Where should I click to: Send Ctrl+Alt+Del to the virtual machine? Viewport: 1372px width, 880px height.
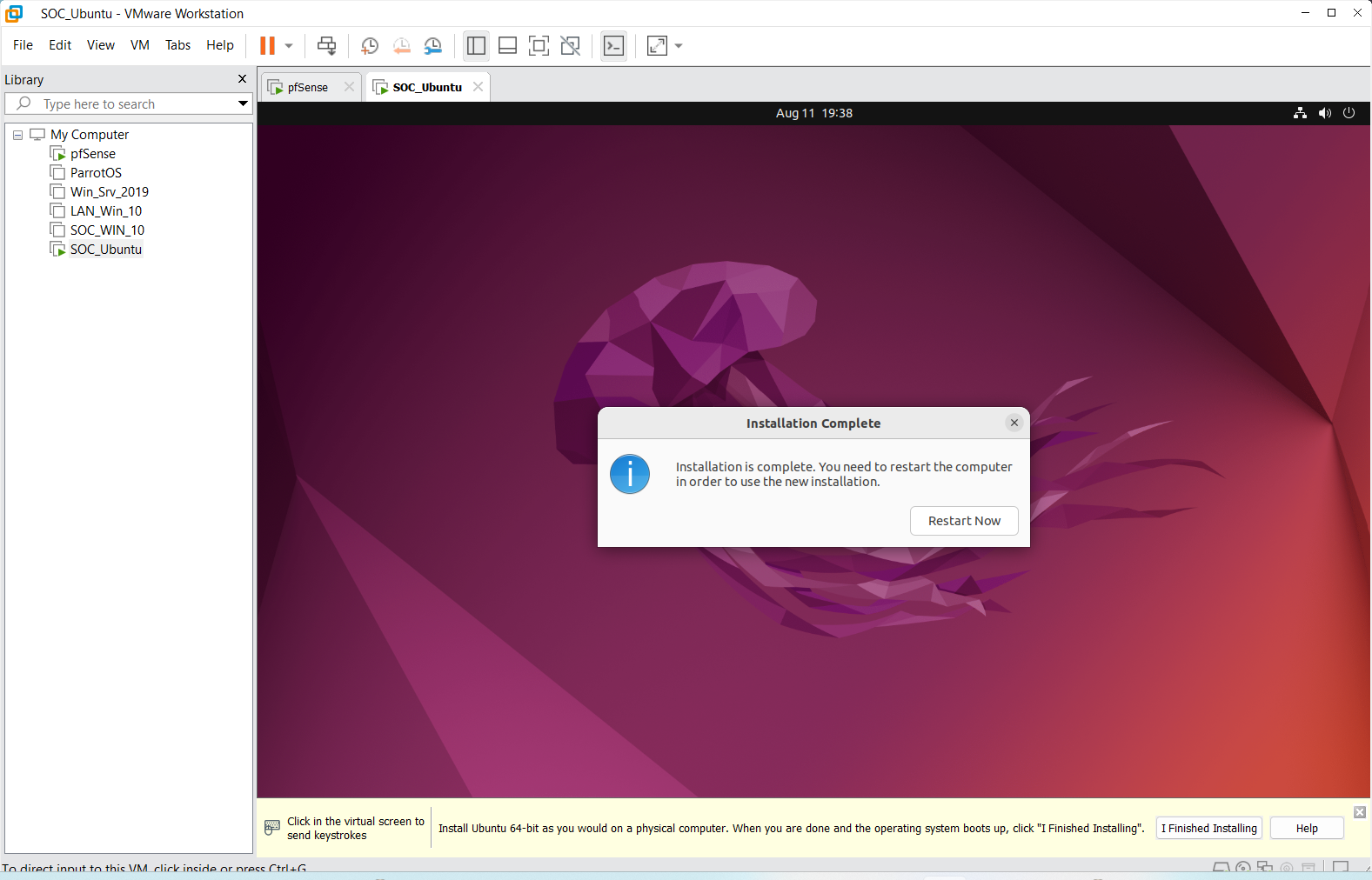coord(326,45)
